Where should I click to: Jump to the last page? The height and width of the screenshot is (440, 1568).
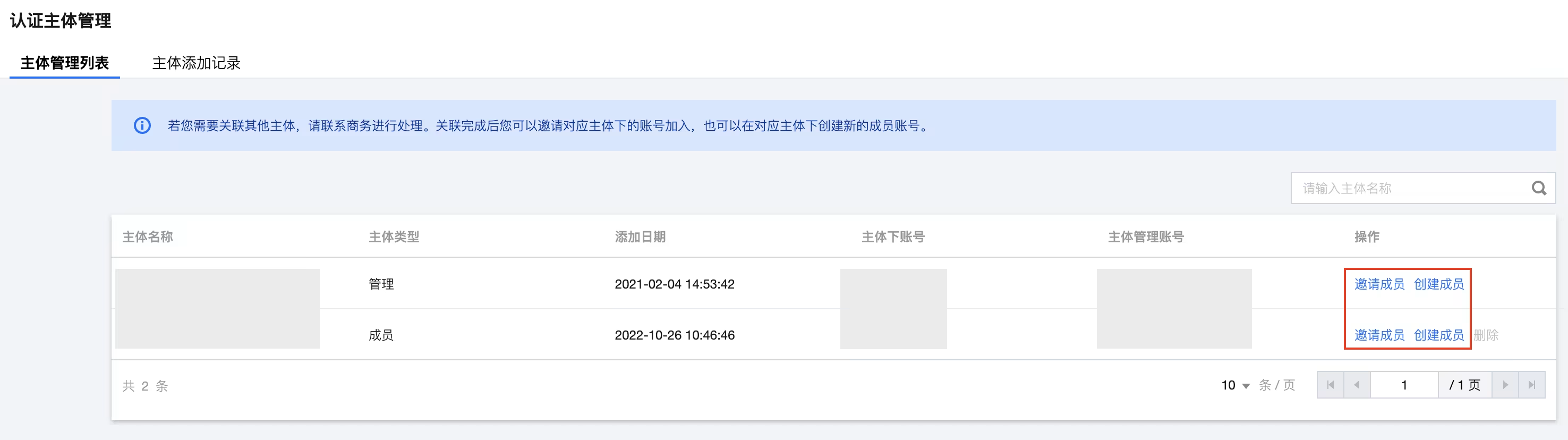point(1531,385)
